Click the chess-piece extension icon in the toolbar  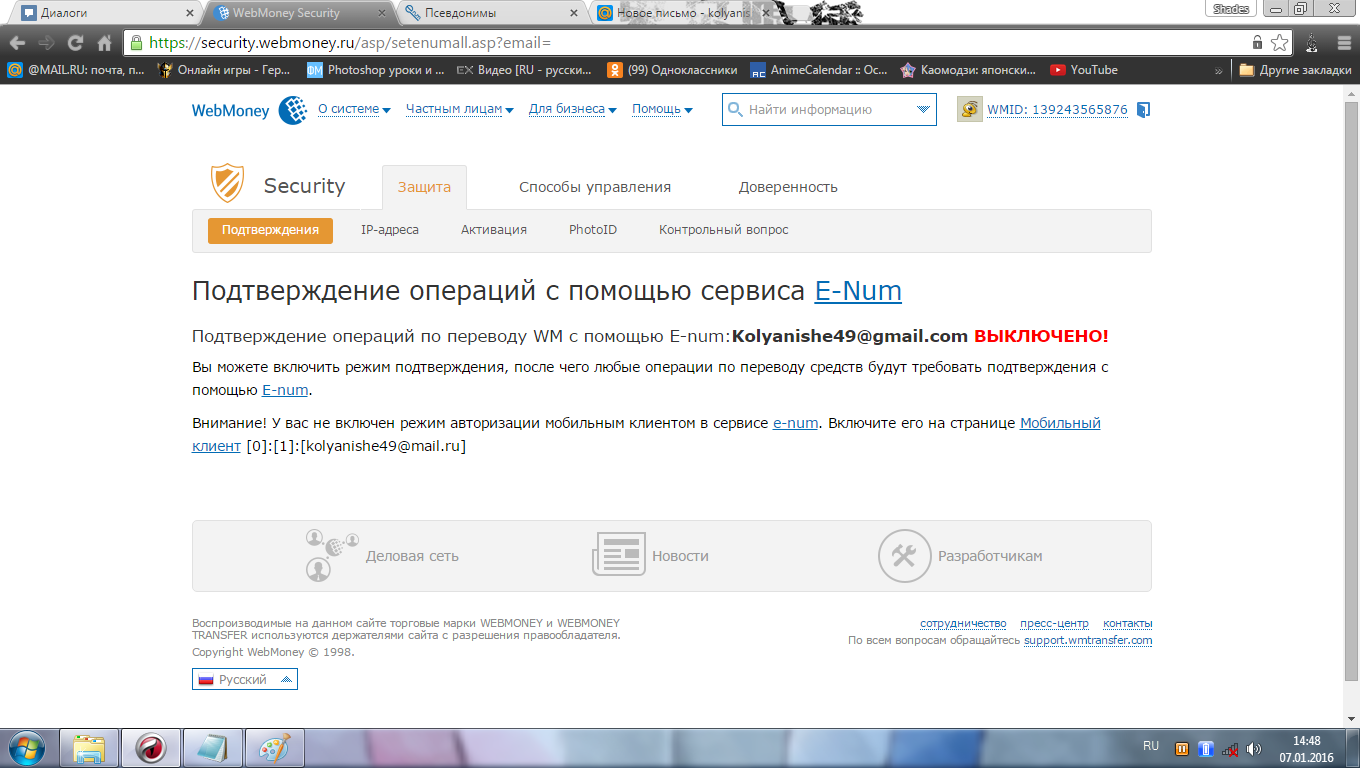coord(1311,43)
